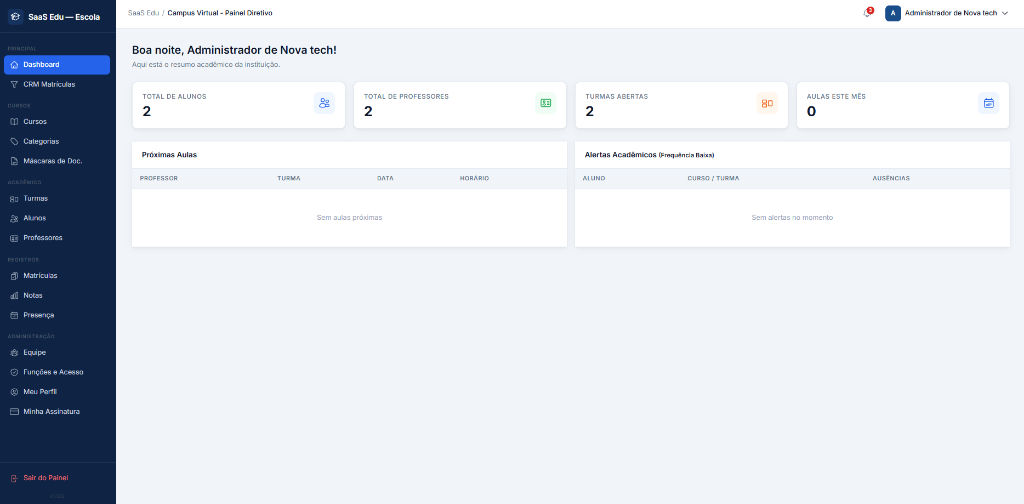The width and height of the screenshot is (1024, 504).
Task: Open Máscaras de Doc. menu item
Action: 52,160
